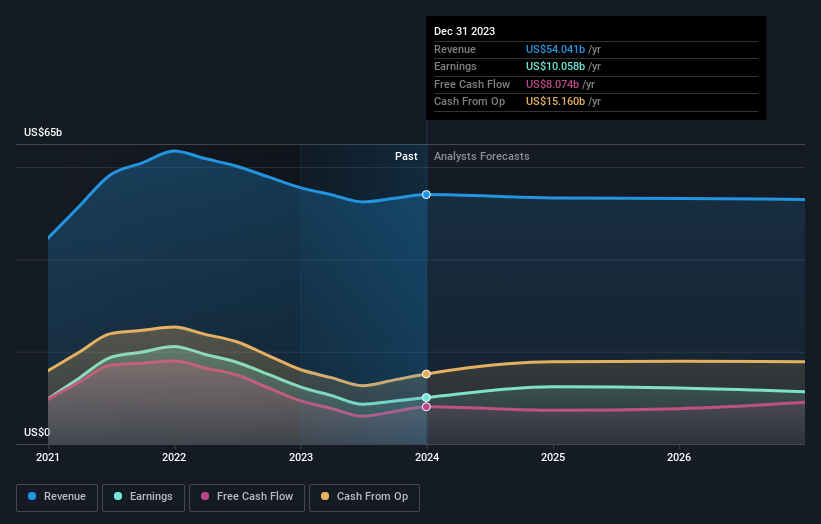Screen dimensions: 821x524
Task: Click the Past section label
Action: pos(406,156)
